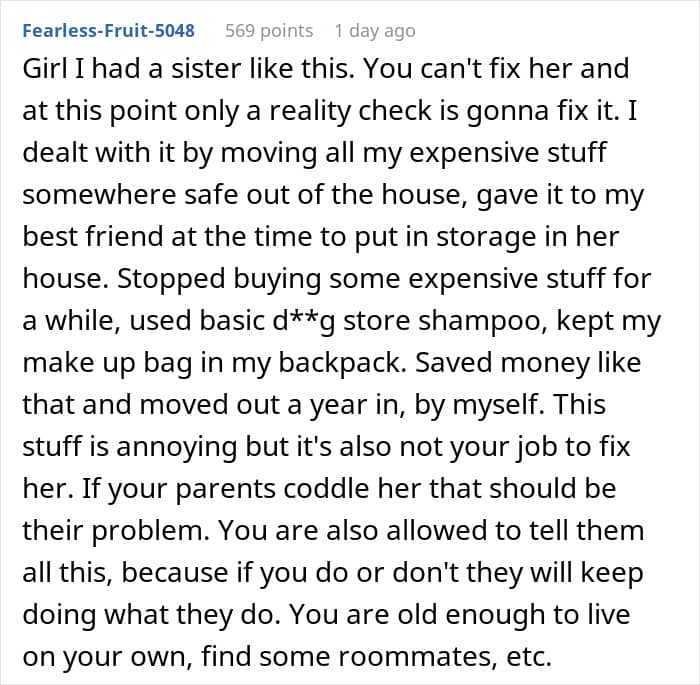The height and width of the screenshot is (685, 700).
Task: Click the words their problem
Action: tap(116, 530)
